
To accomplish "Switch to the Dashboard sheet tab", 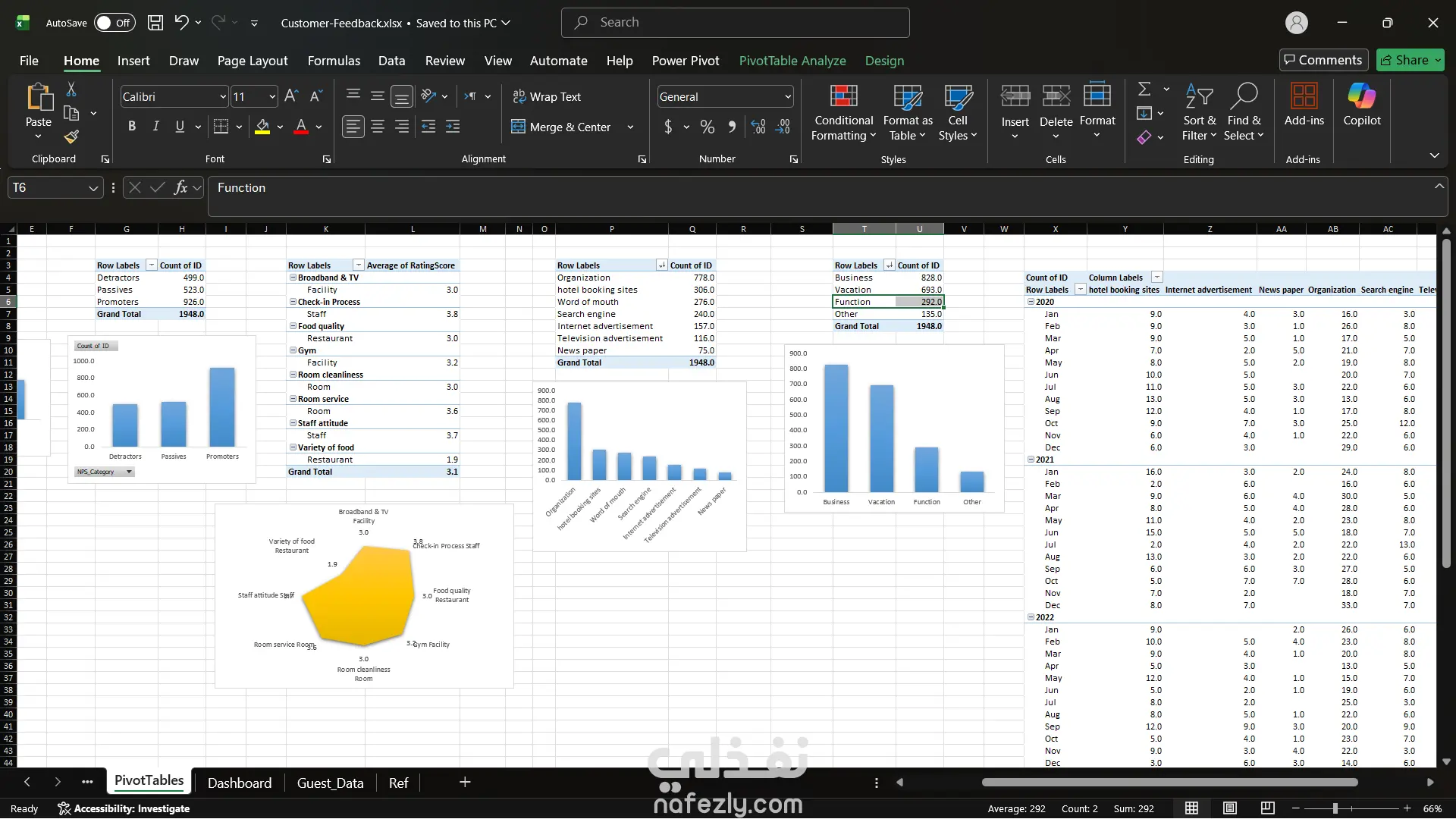I will (239, 783).
